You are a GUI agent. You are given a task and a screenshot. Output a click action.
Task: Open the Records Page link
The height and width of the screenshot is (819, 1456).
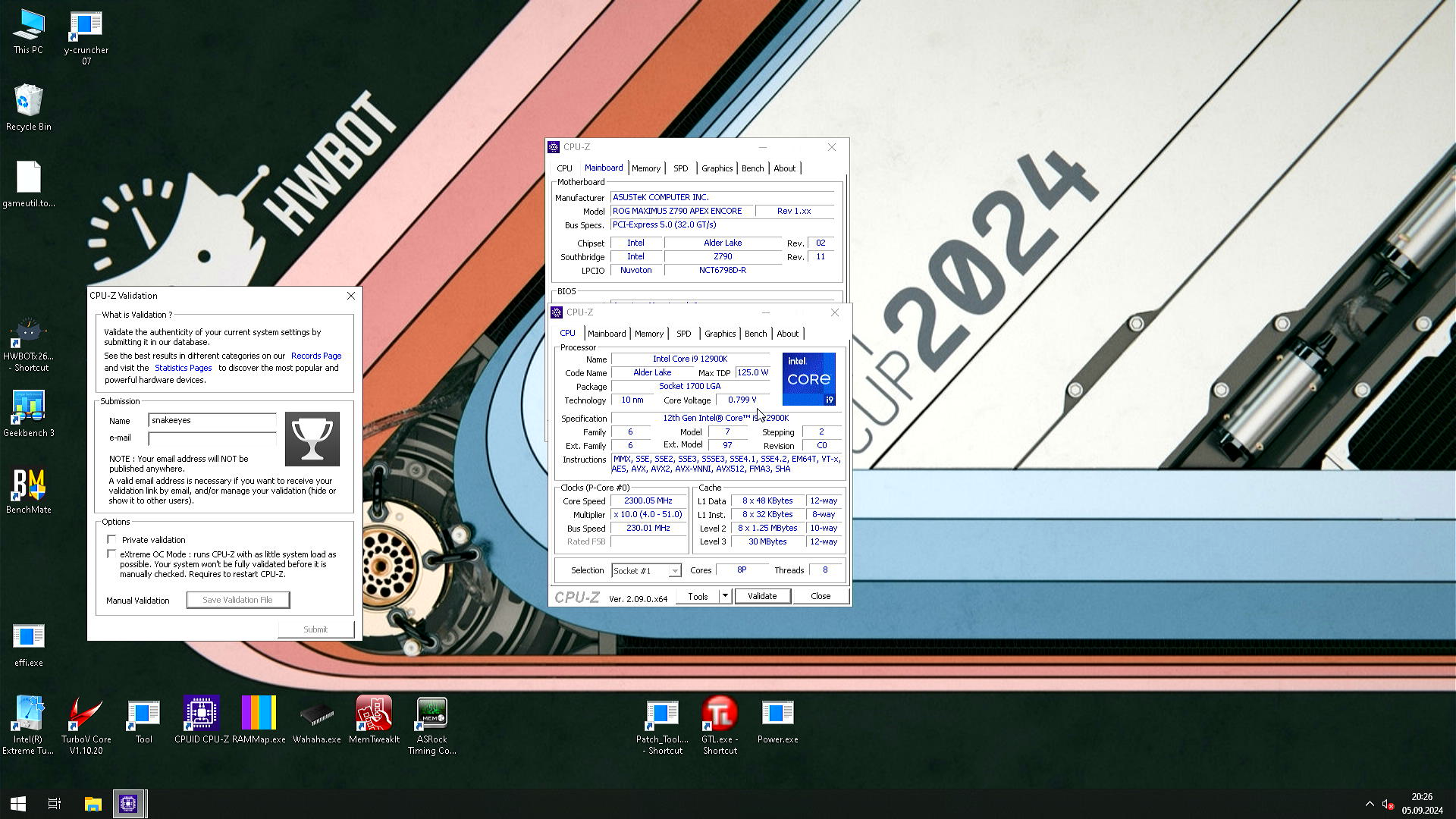point(316,356)
